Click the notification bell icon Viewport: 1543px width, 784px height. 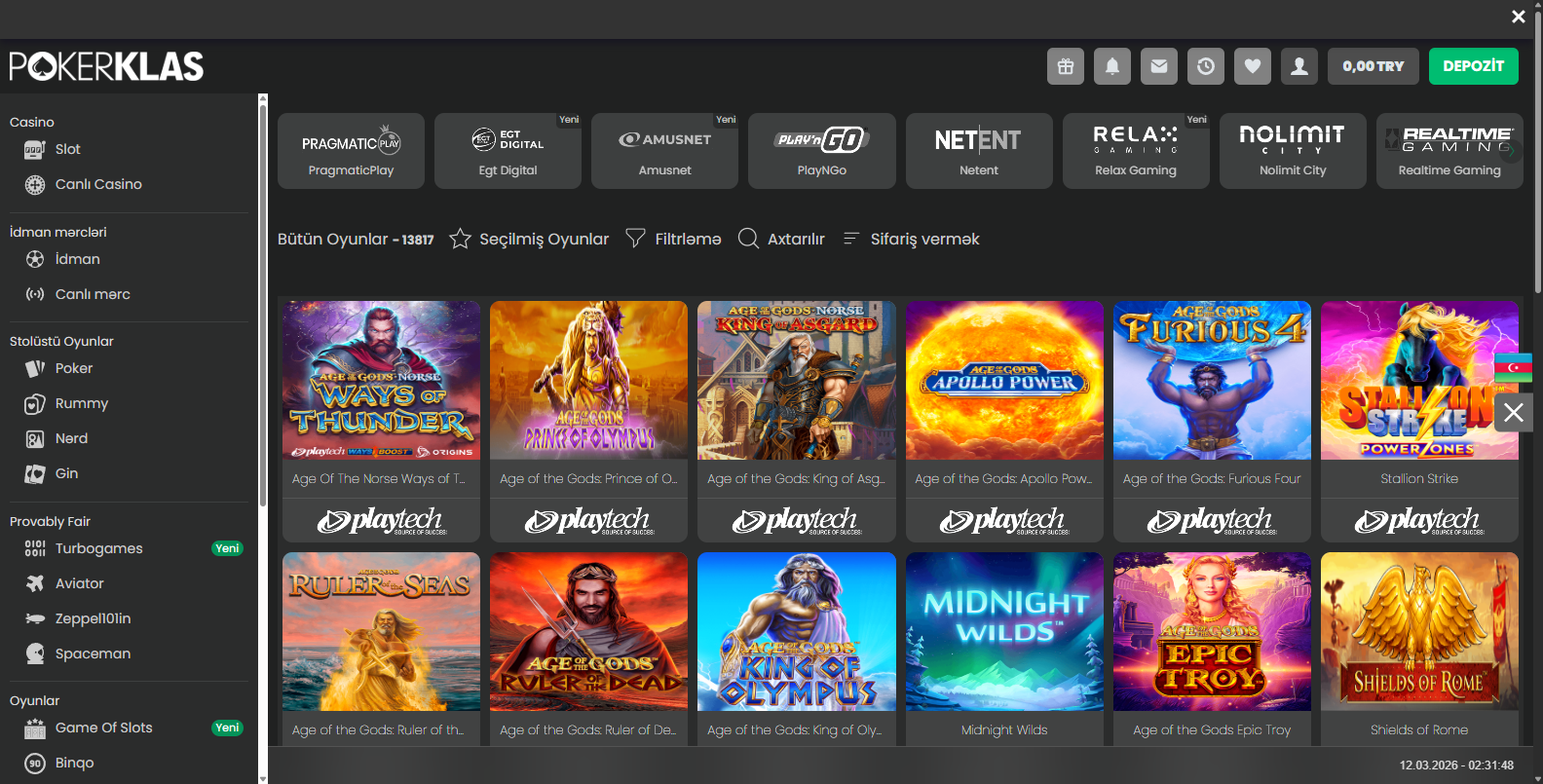1111,66
